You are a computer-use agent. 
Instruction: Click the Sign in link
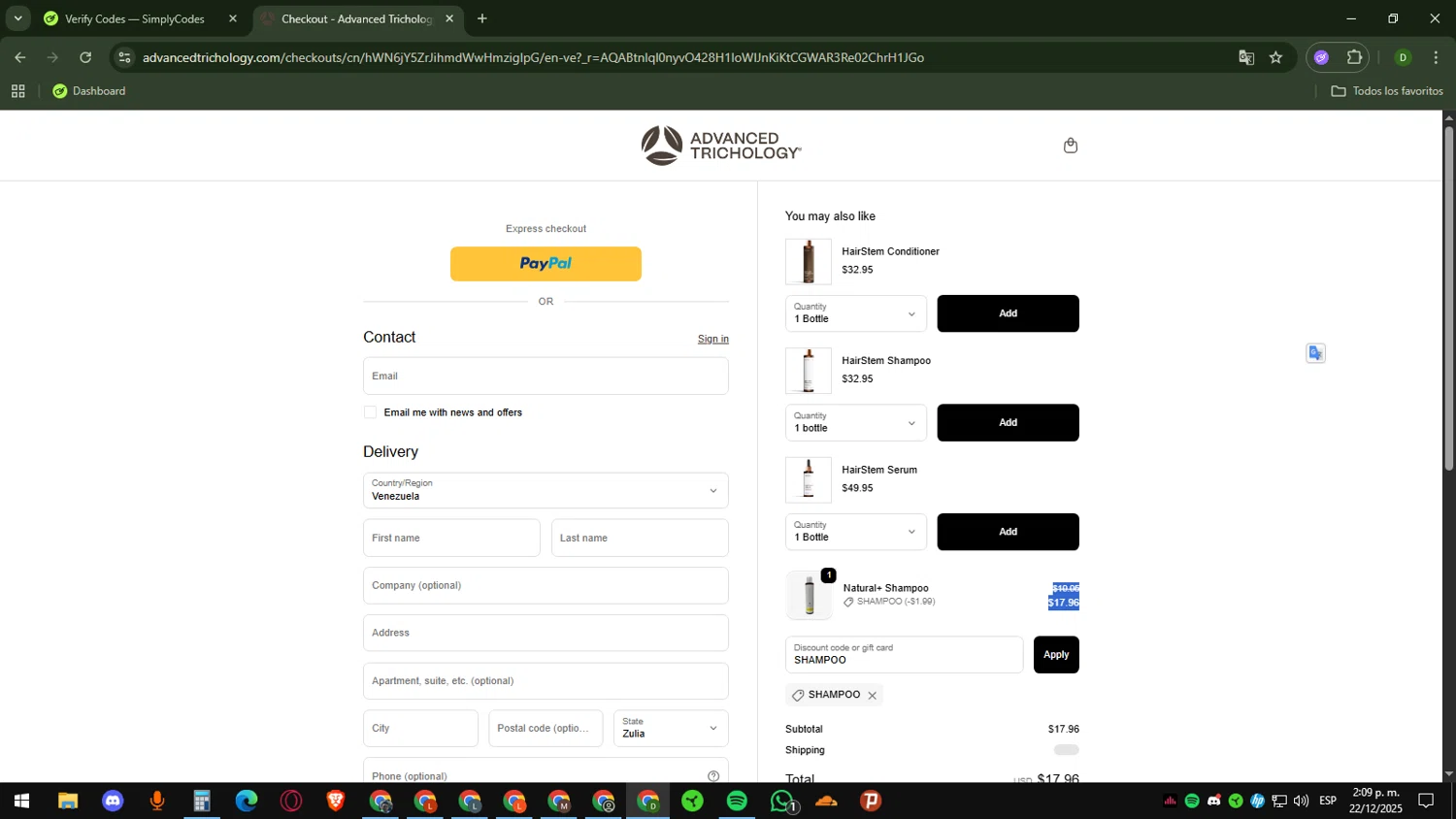[712, 339]
